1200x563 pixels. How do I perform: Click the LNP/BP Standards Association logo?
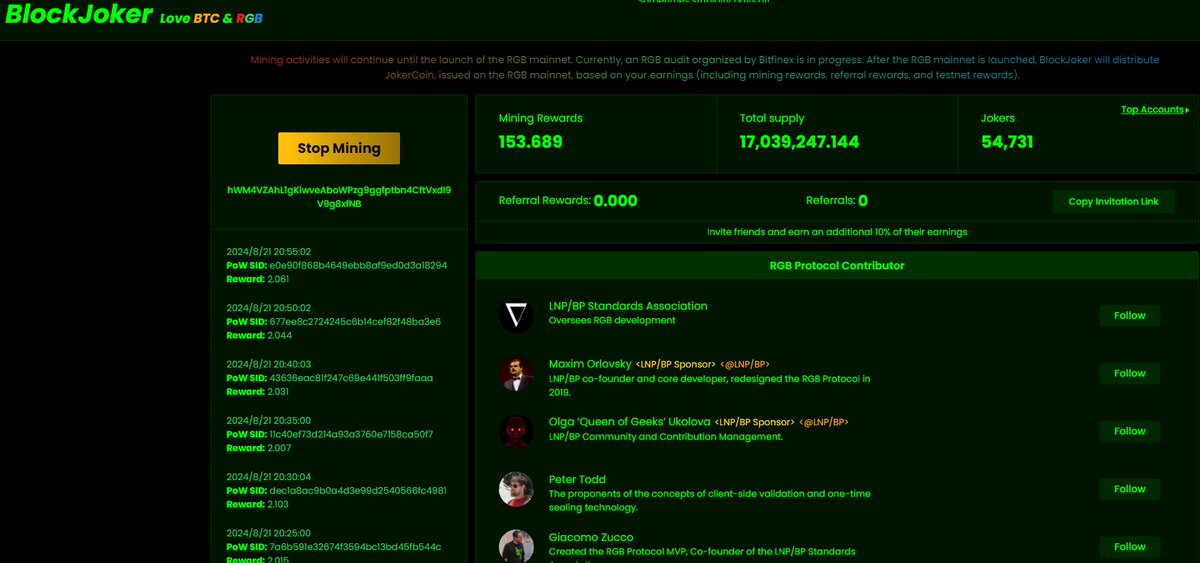click(516, 316)
